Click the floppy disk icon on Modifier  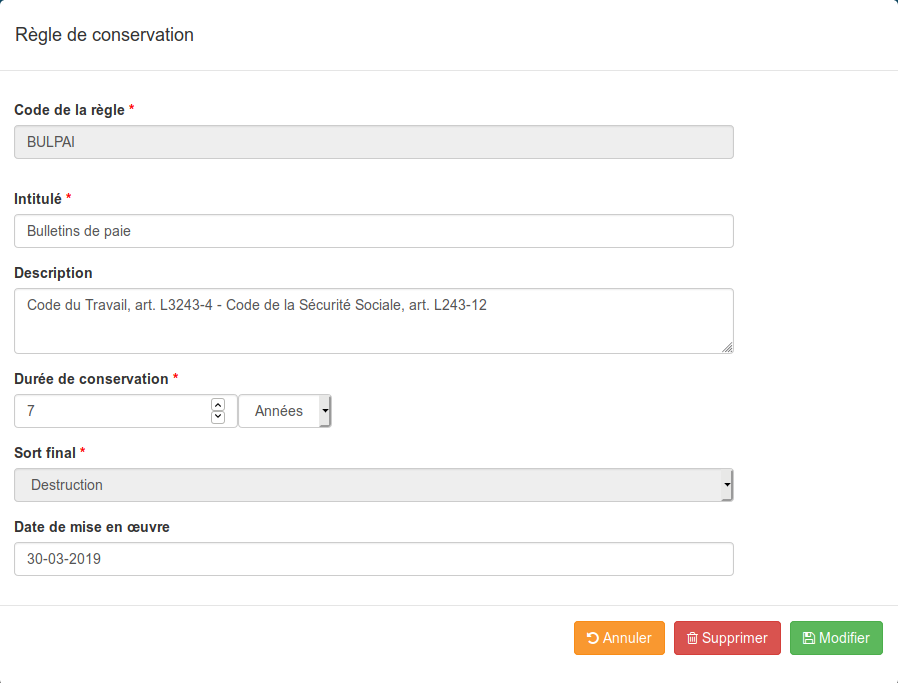809,638
